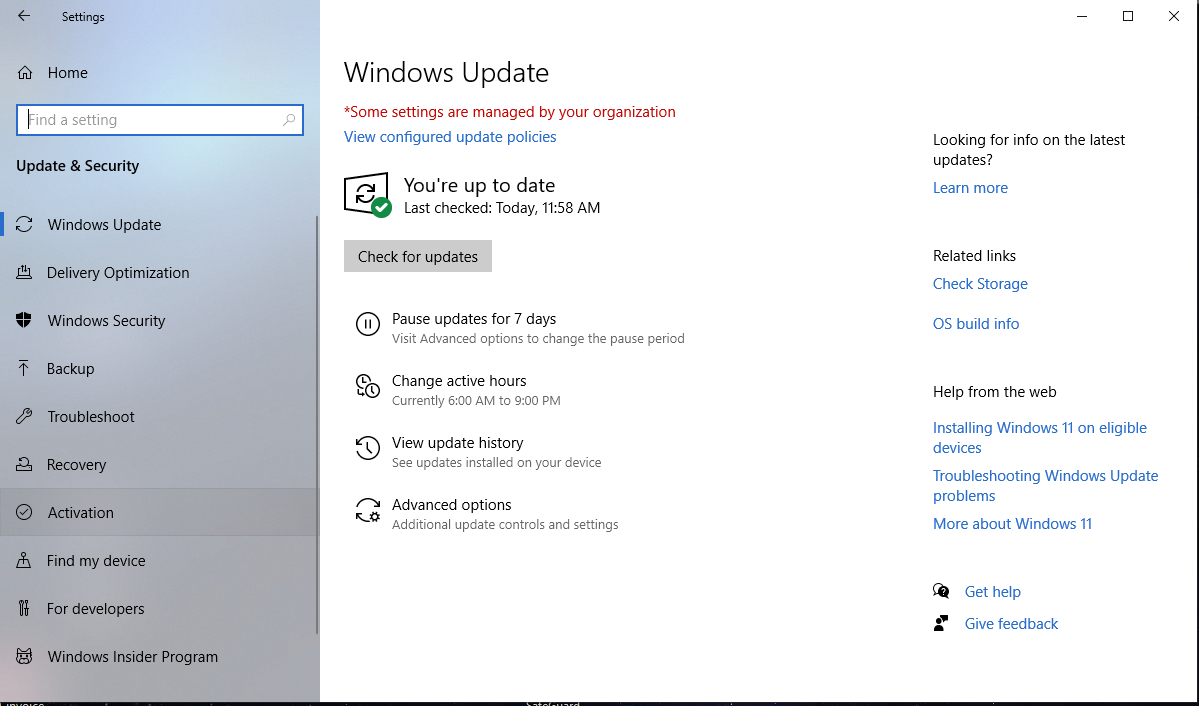Click the Get help link
The image size is (1199, 706).
993,592
